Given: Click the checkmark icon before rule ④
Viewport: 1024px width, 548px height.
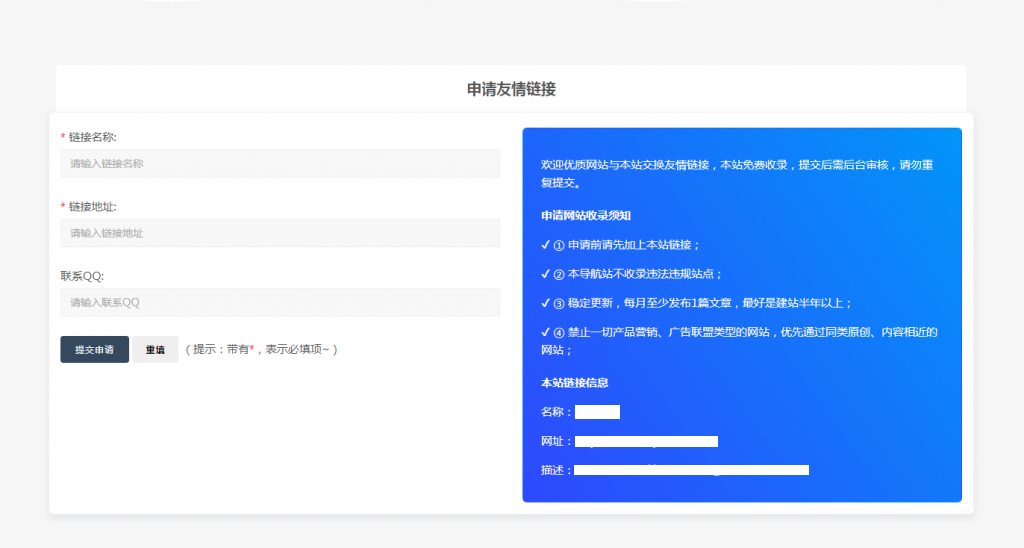Looking at the screenshot, I should pyautogui.click(x=545, y=332).
